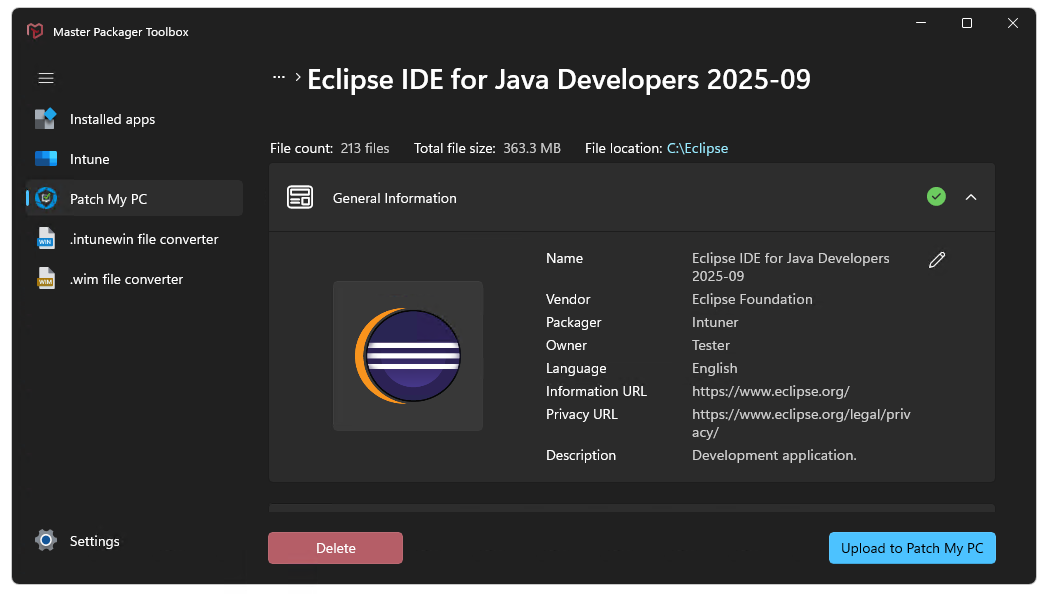Click the .intunewin file converter icon

[46, 239]
